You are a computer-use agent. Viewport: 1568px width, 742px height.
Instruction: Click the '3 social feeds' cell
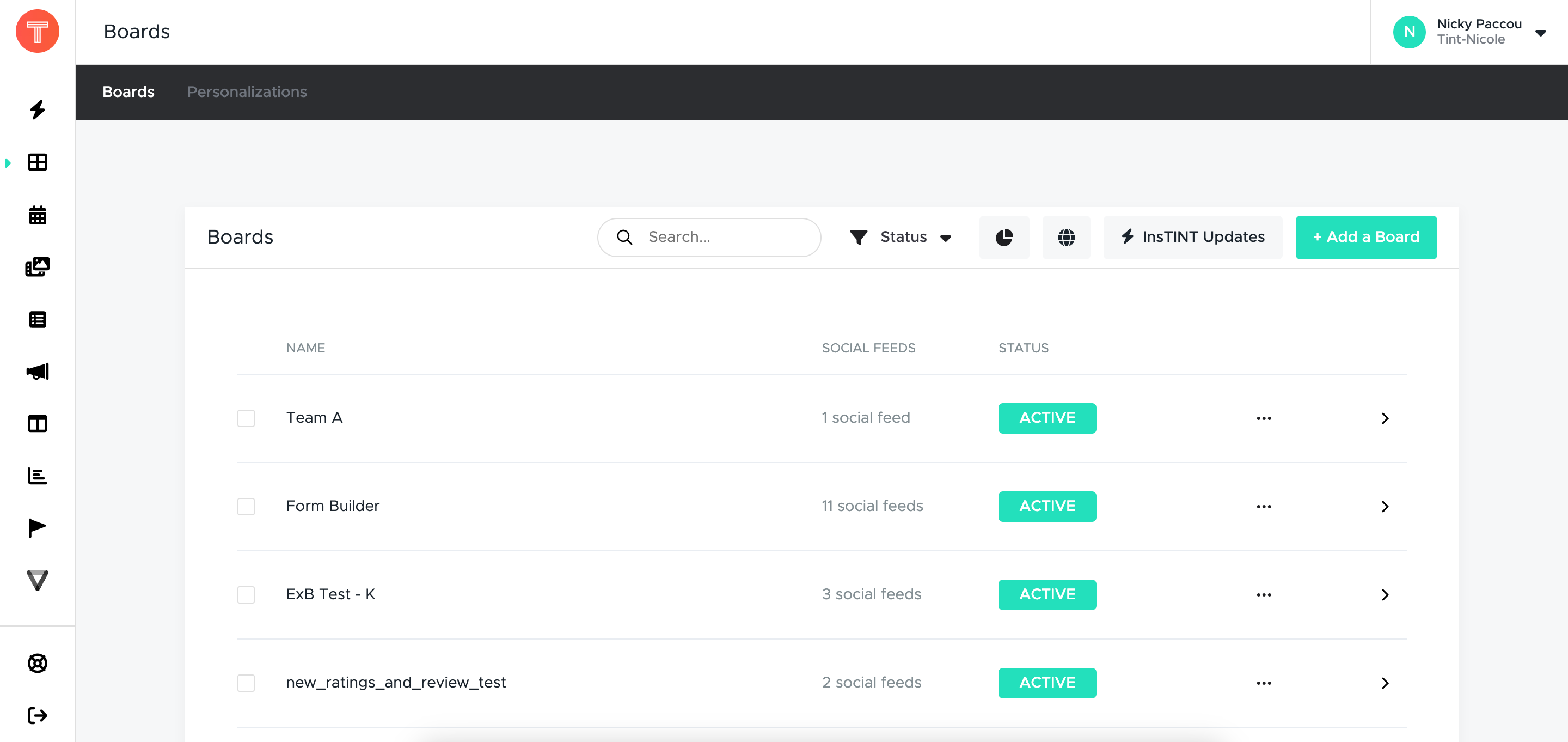tap(872, 594)
